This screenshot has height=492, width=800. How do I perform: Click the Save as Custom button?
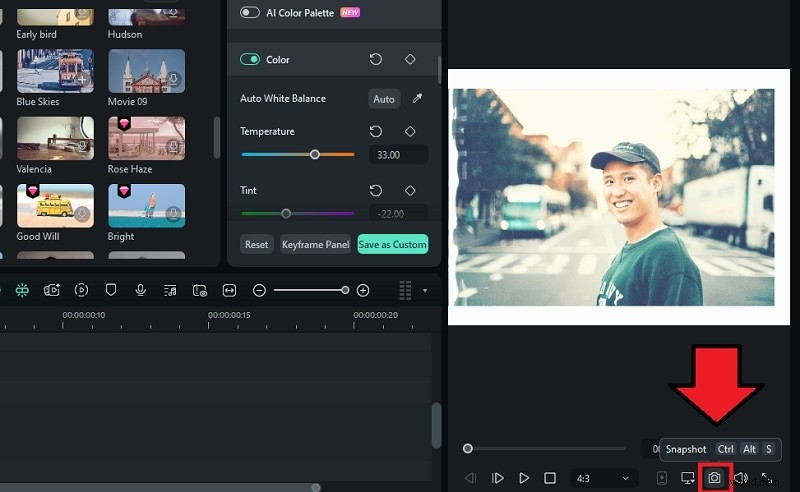click(x=393, y=244)
